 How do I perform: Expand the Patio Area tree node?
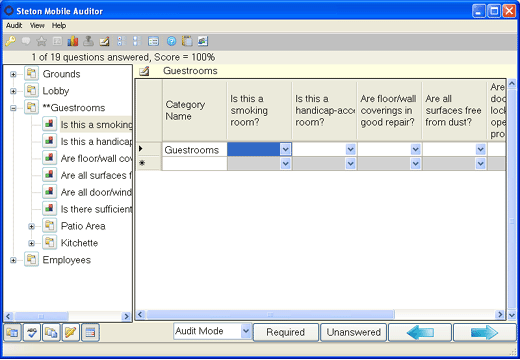tap(31, 227)
